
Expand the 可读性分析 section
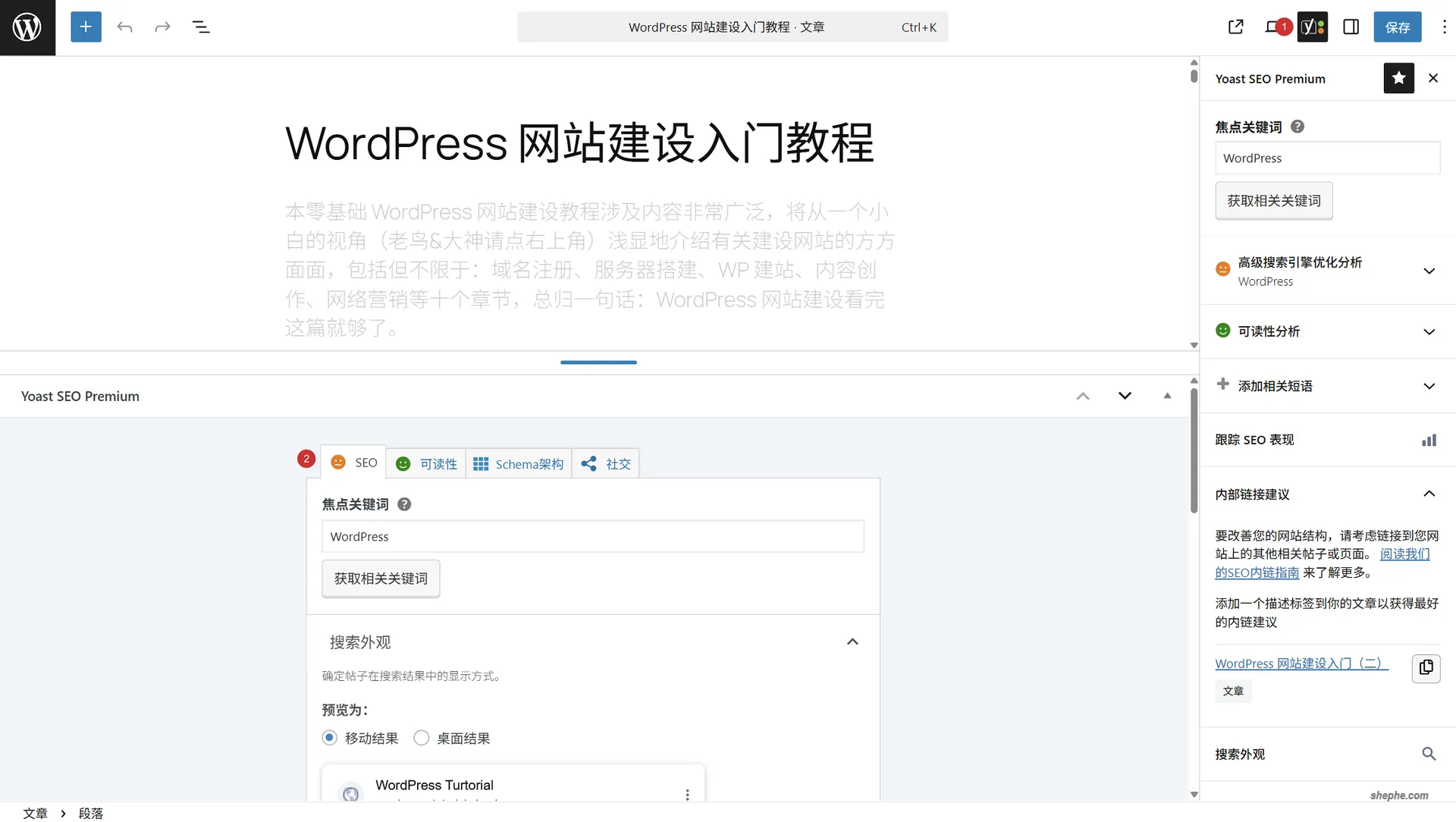click(x=1429, y=331)
